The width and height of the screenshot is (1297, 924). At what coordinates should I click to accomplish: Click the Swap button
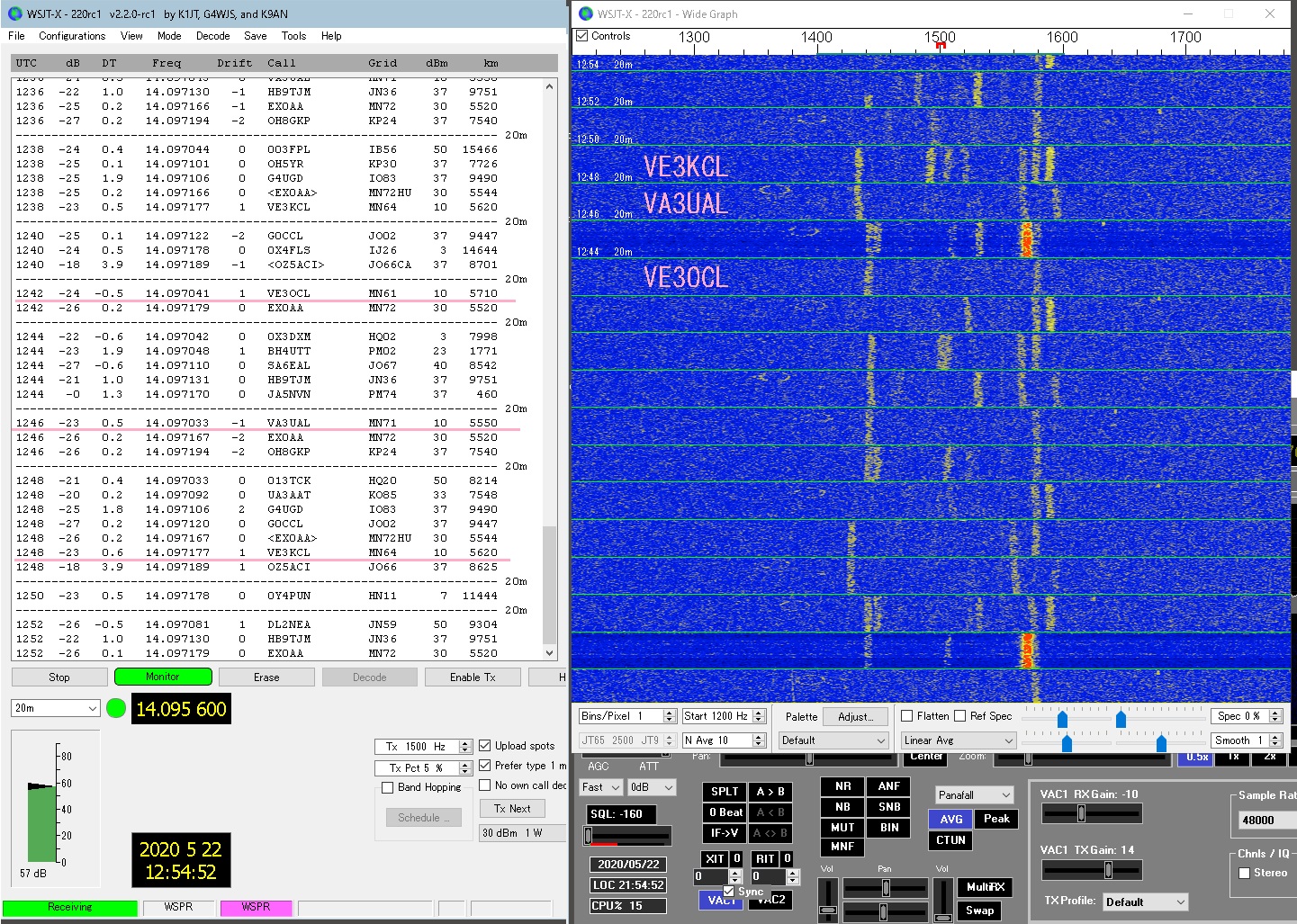980,911
